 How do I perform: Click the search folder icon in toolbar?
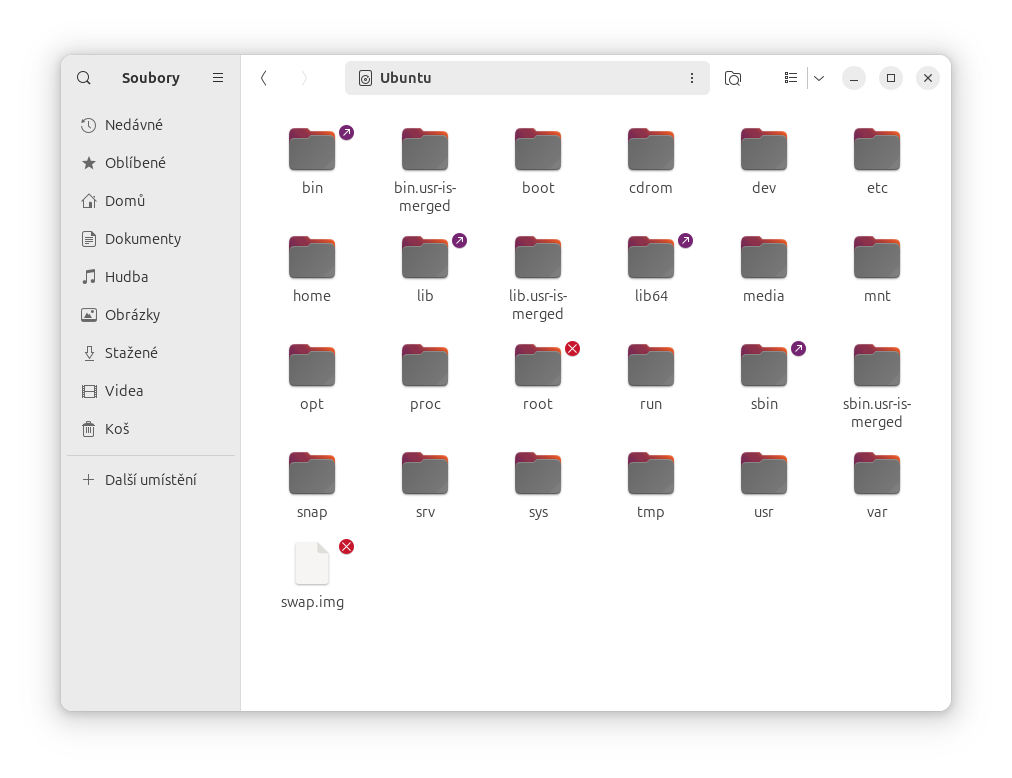[733, 78]
